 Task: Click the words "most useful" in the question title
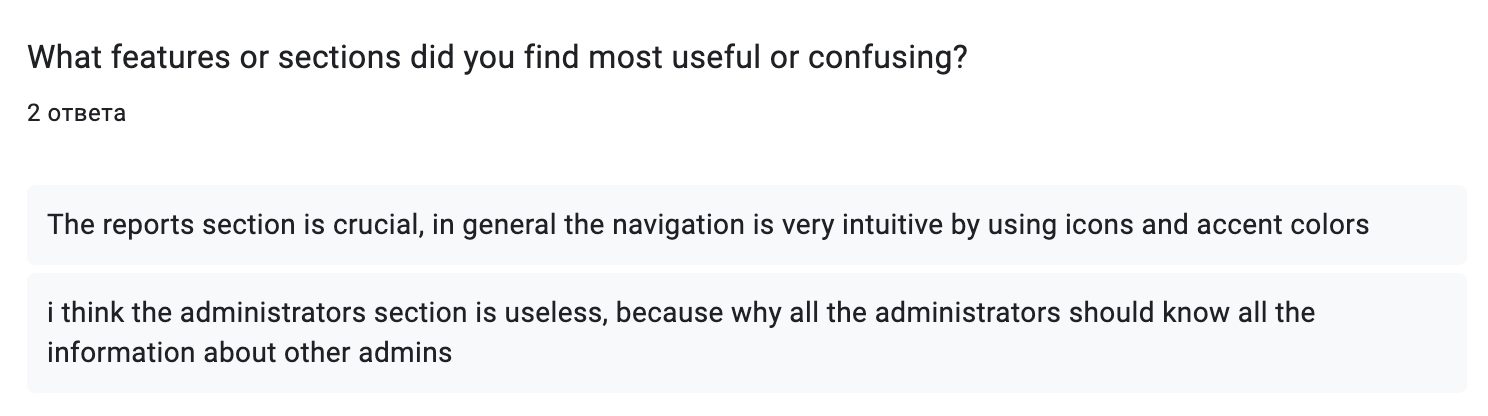pos(670,59)
